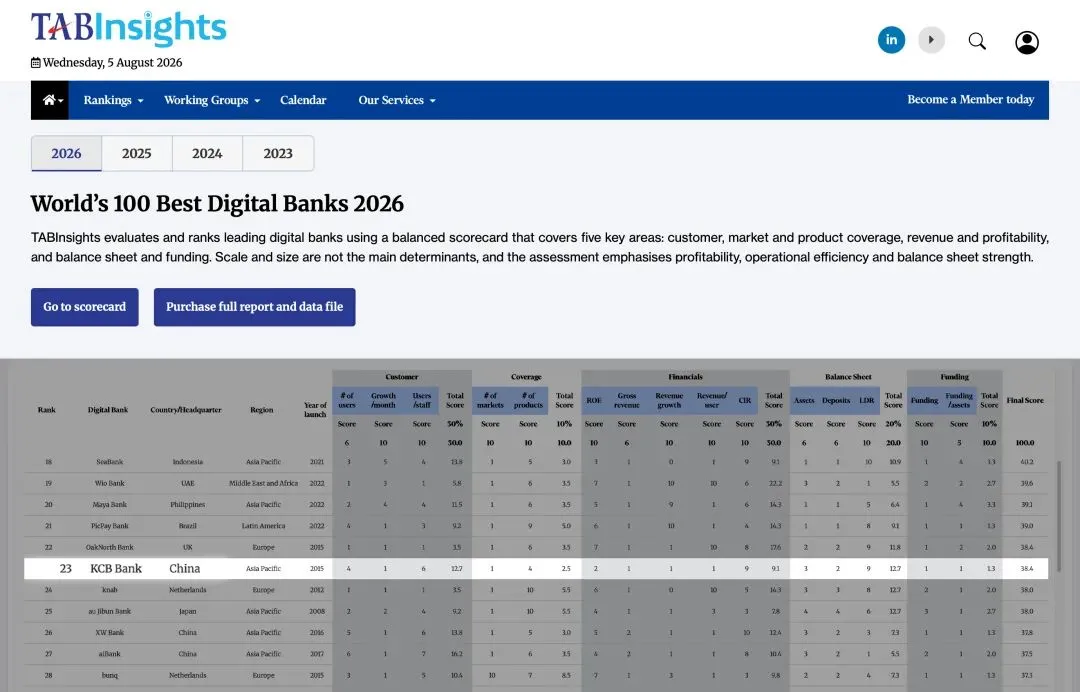Click the CIR column header
This screenshot has height=692, width=1080.
(x=745, y=400)
